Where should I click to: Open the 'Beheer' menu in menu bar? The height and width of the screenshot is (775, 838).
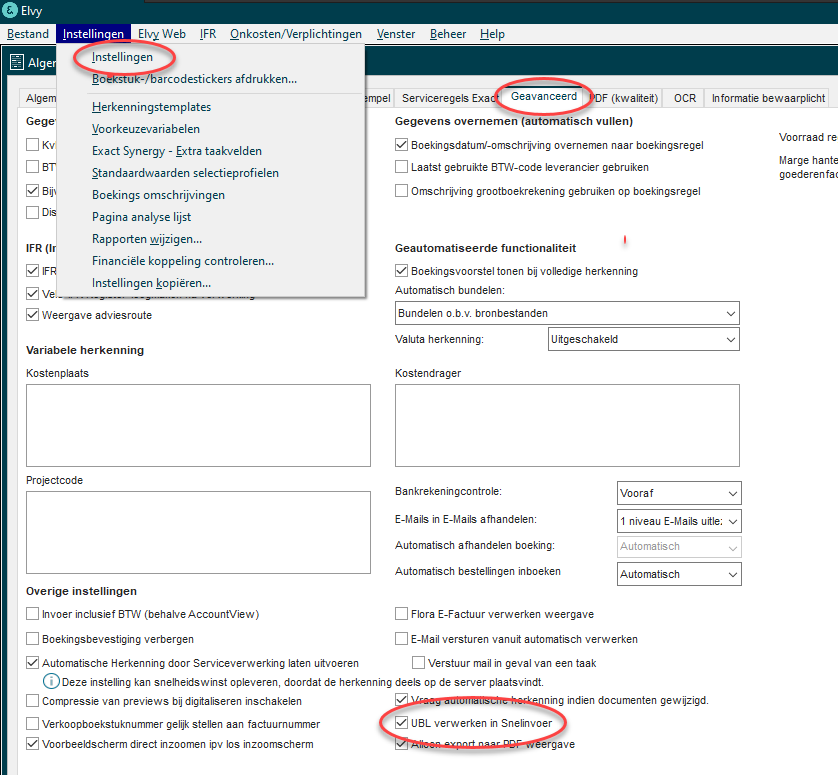448,34
